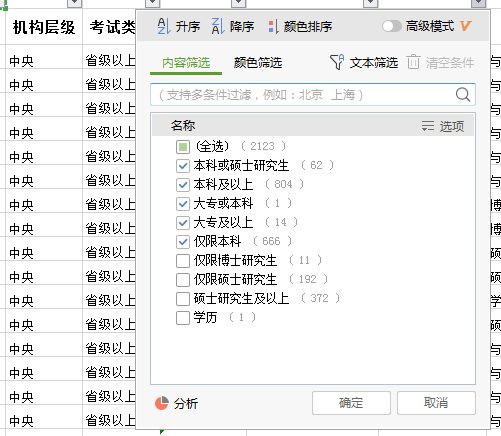The image size is (501, 436).
Task: Click the orange V premium icon
Action: (465, 26)
